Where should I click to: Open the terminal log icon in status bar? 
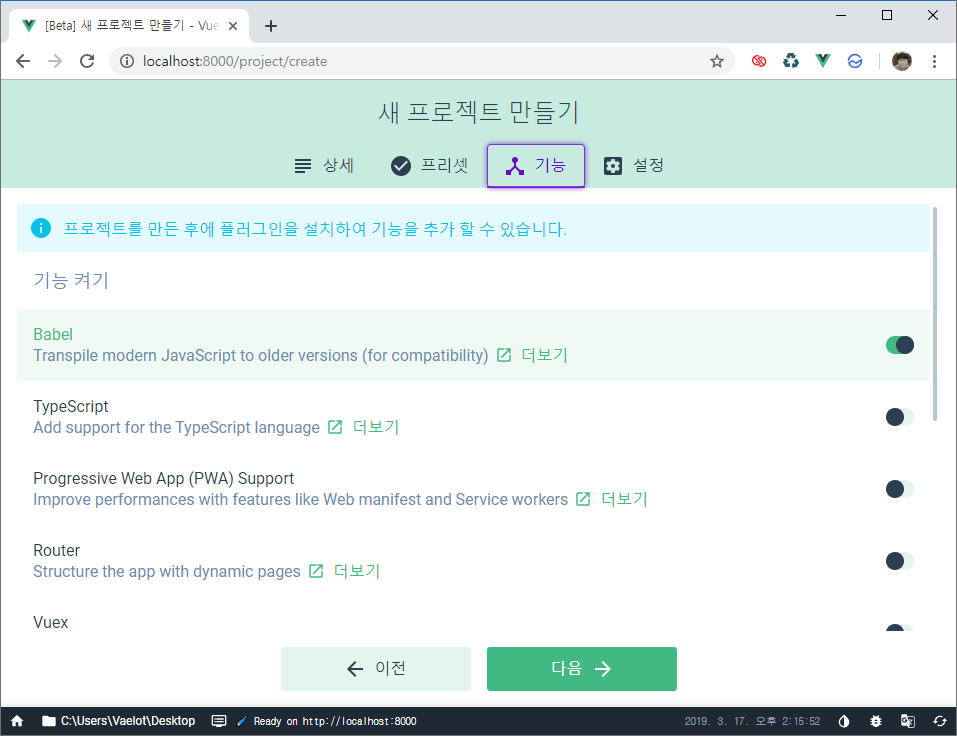pos(219,720)
